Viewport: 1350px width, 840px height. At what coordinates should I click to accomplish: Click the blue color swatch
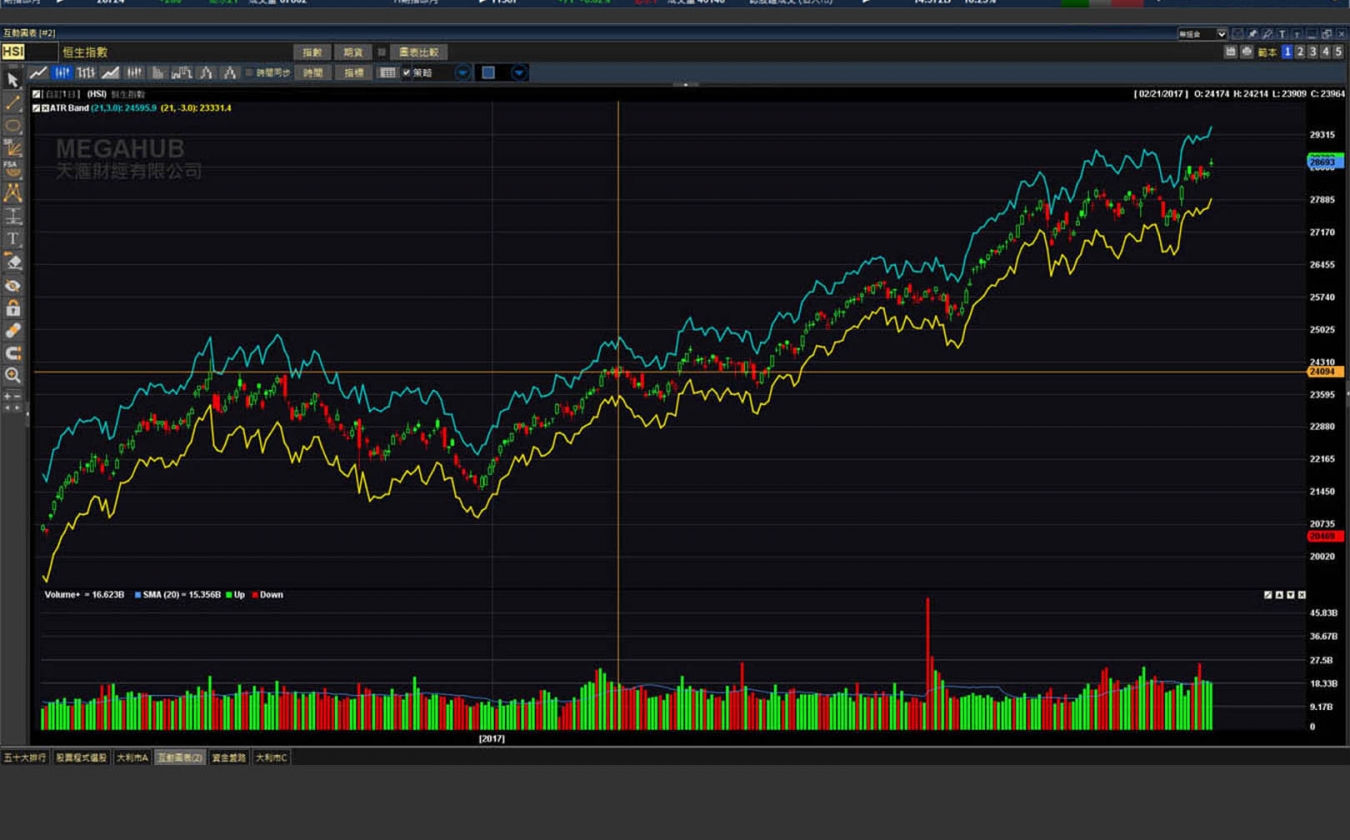pyautogui.click(x=488, y=73)
